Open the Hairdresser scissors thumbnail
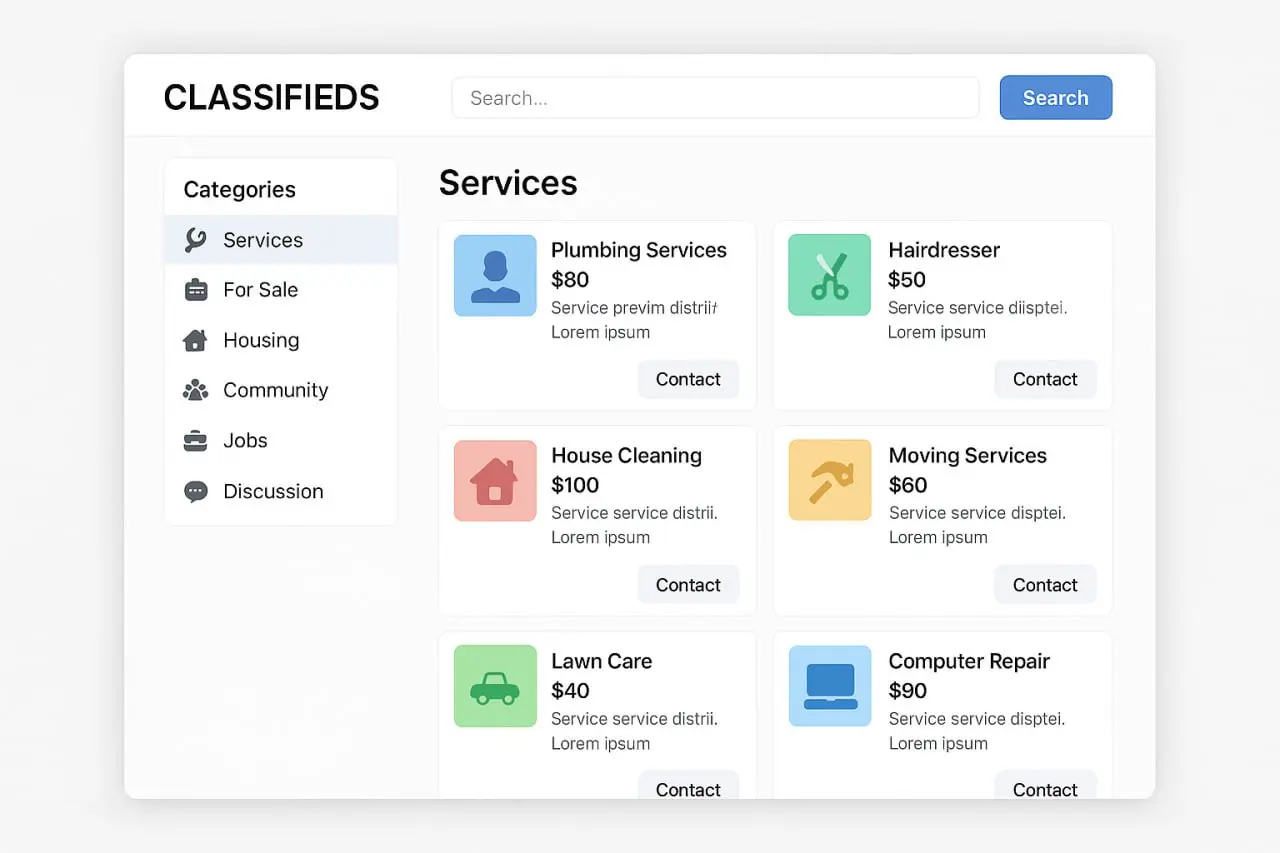The image size is (1280, 853). pos(829,275)
